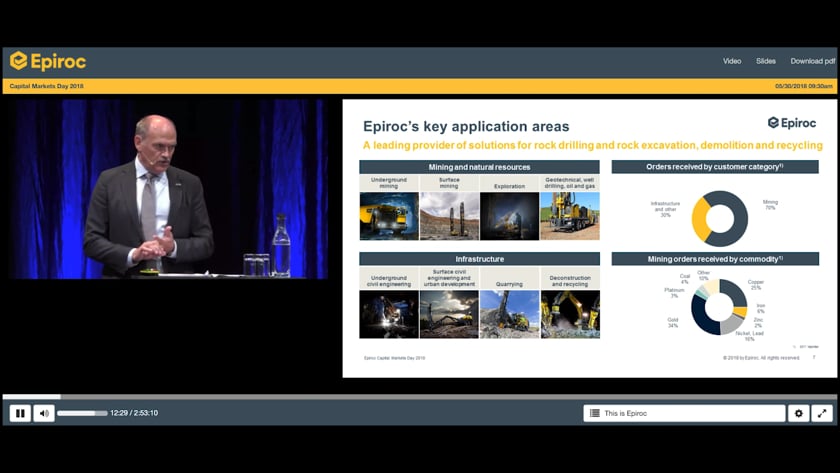Screen dimensions: 840x473
Task: Click the Deconstruction and recycling photo
Action: coord(570,314)
